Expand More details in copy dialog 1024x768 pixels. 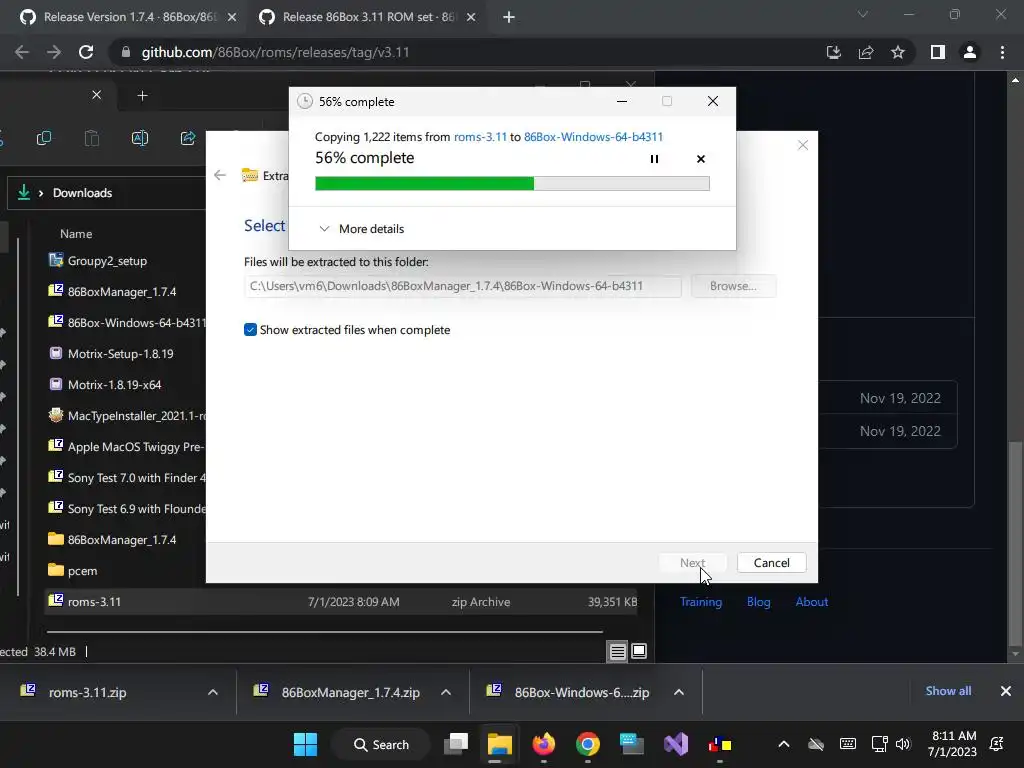click(361, 229)
